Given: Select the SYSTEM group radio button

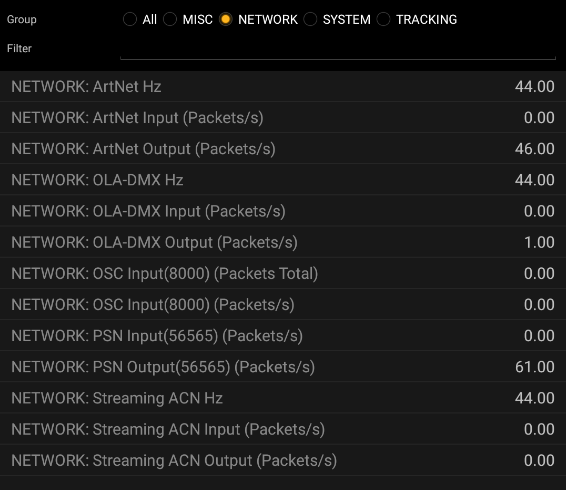Looking at the screenshot, I should click(x=310, y=19).
